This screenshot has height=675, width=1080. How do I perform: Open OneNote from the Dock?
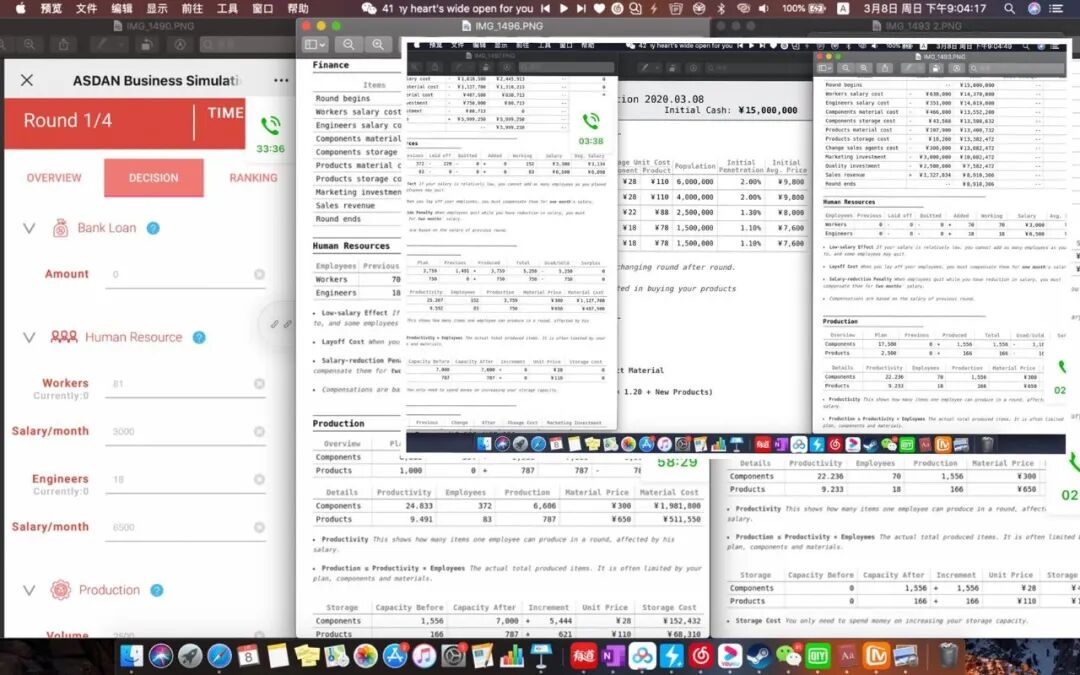(x=612, y=655)
